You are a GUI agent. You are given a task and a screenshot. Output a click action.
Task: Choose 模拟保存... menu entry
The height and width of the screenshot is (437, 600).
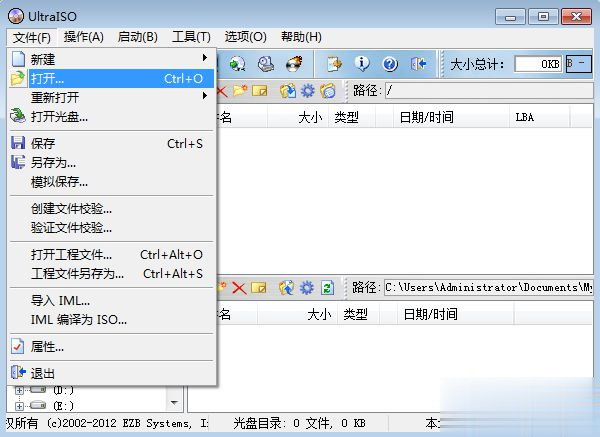tap(111, 182)
